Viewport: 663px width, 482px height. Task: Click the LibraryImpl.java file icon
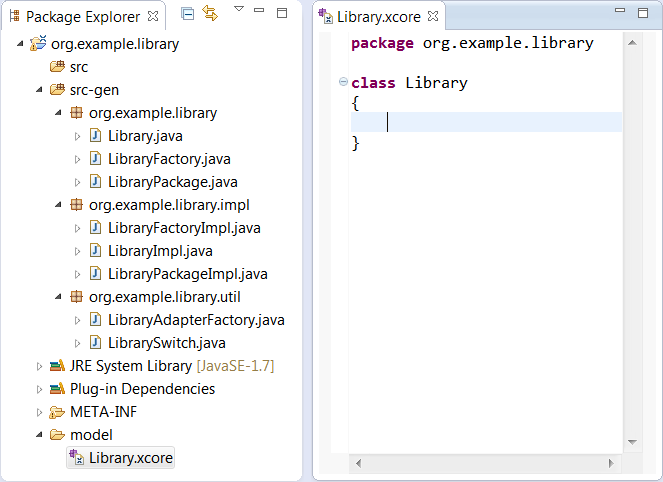pyautogui.click(x=96, y=250)
